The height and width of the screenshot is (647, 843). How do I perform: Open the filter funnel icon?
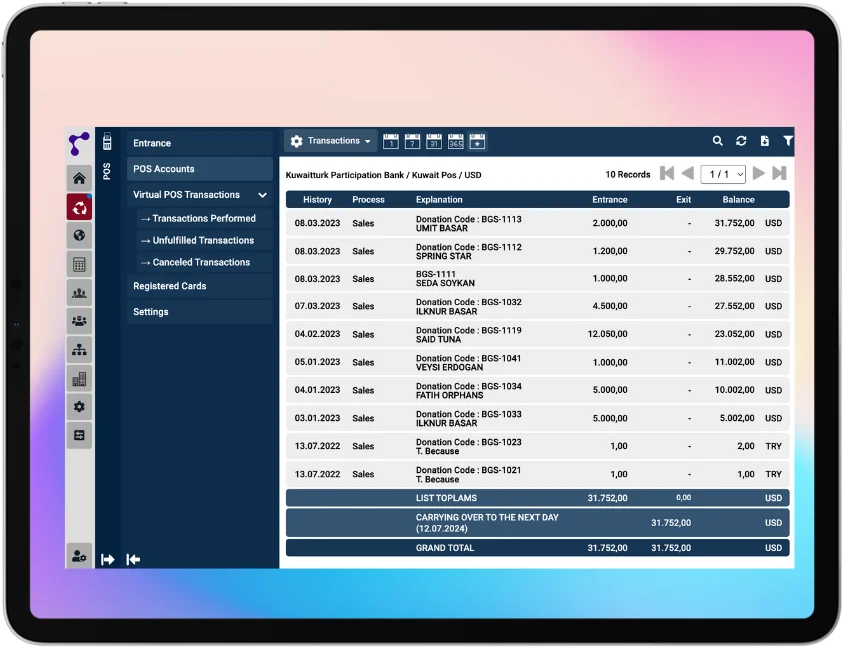tap(787, 142)
